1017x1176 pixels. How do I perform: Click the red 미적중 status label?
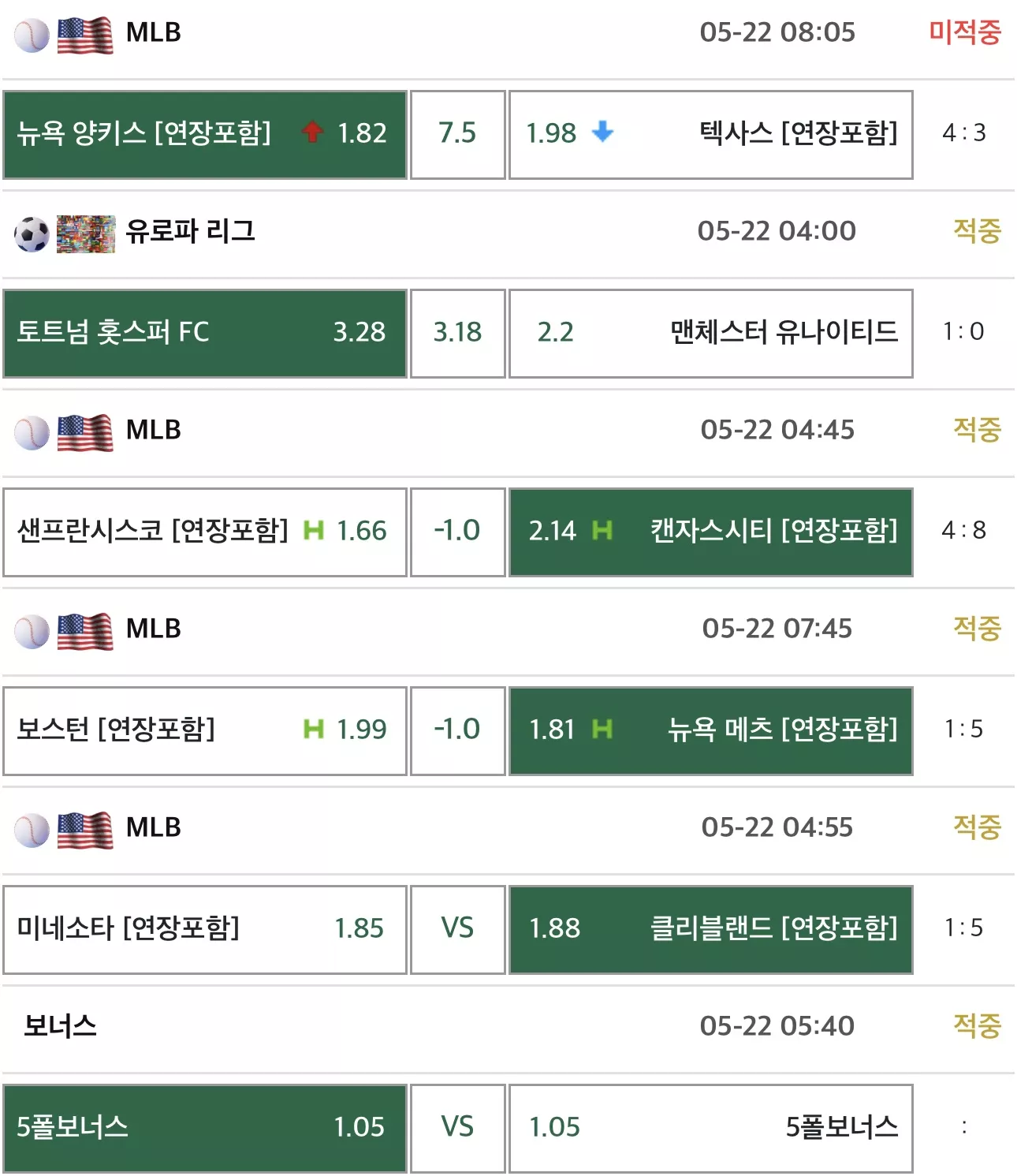pos(965,32)
